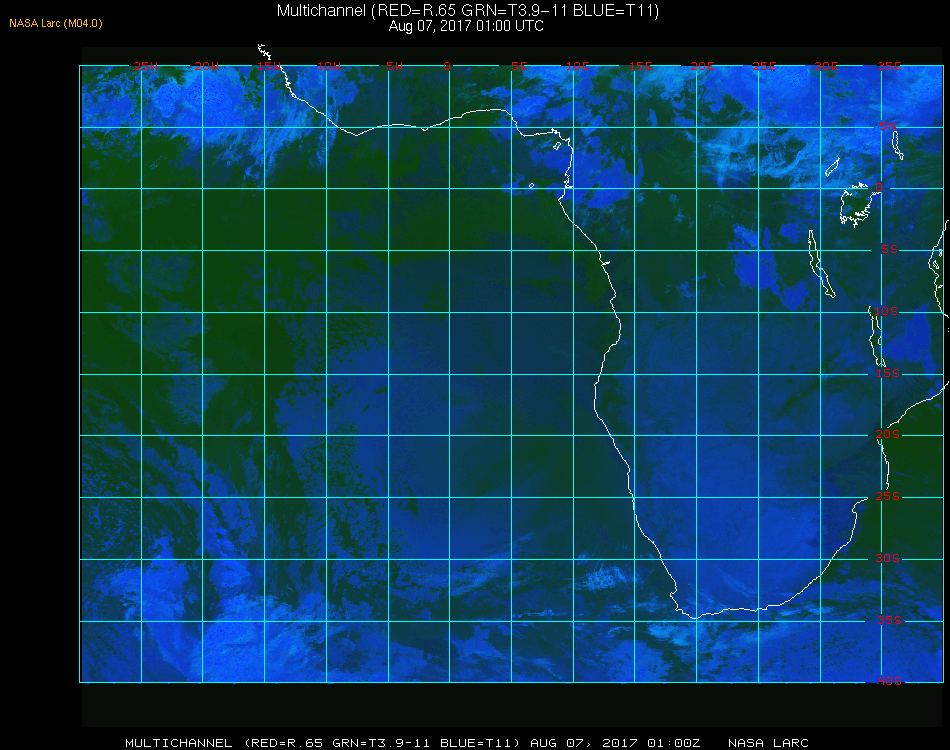Select the 0 longitude label in the top row
Viewport: 950px width, 750px height.
click(x=447, y=66)
